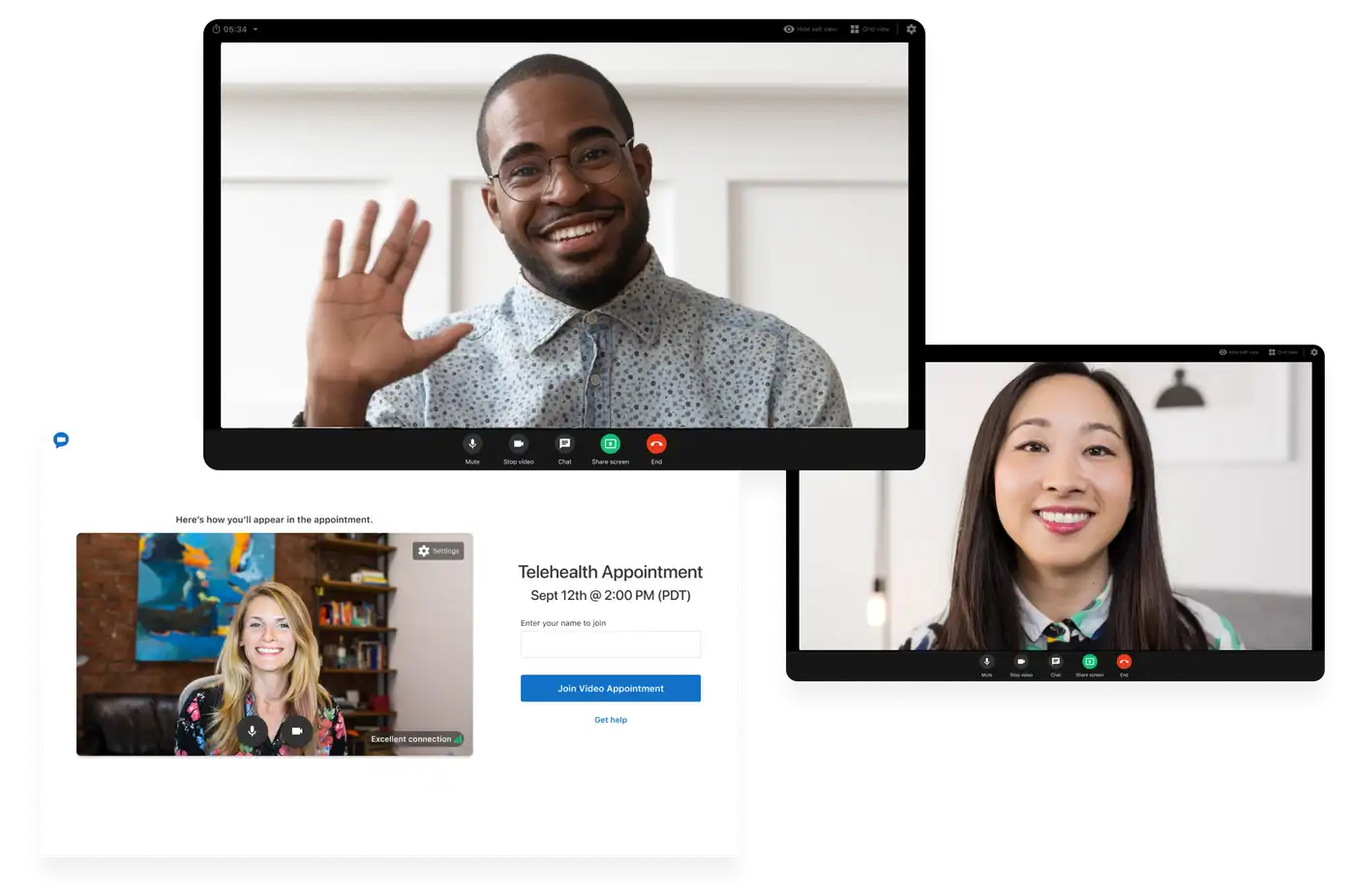The image size is (1355, 896).
Task: Open the Get help link
Action: [611, 720]
